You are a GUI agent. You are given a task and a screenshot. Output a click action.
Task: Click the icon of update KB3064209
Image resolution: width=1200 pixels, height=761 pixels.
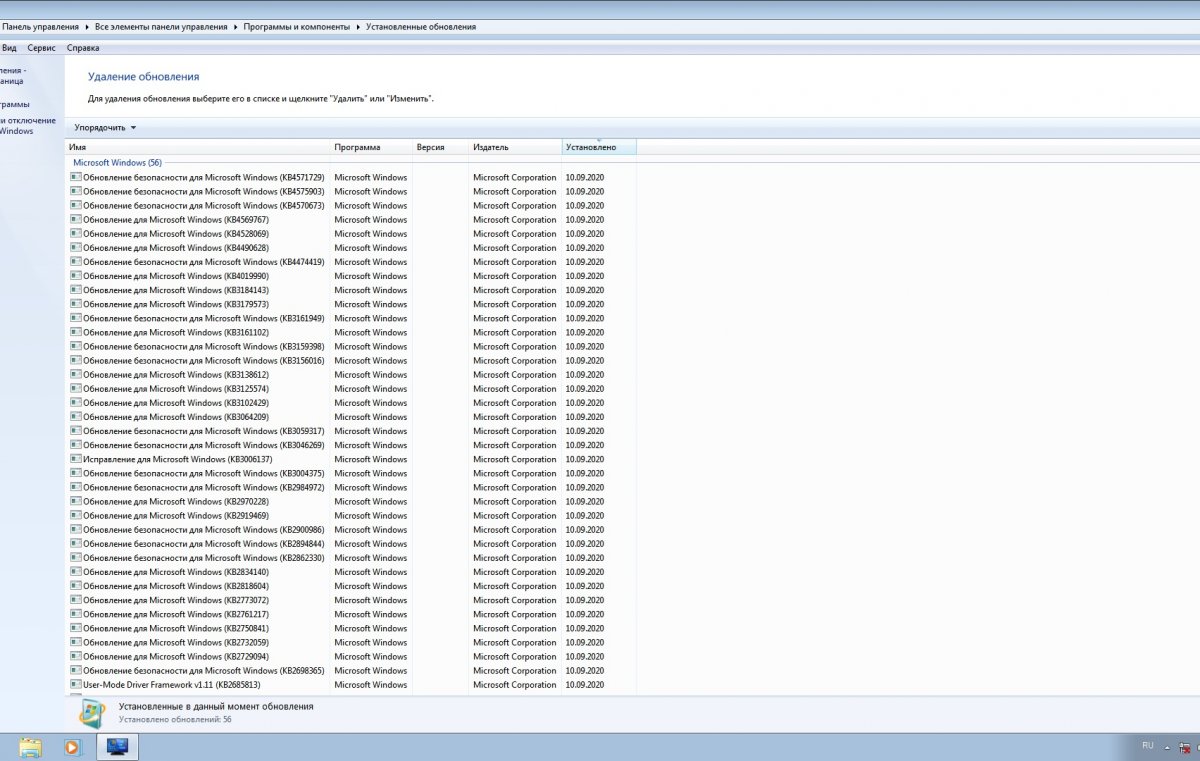pyautogui.click(x=75, y=417)
